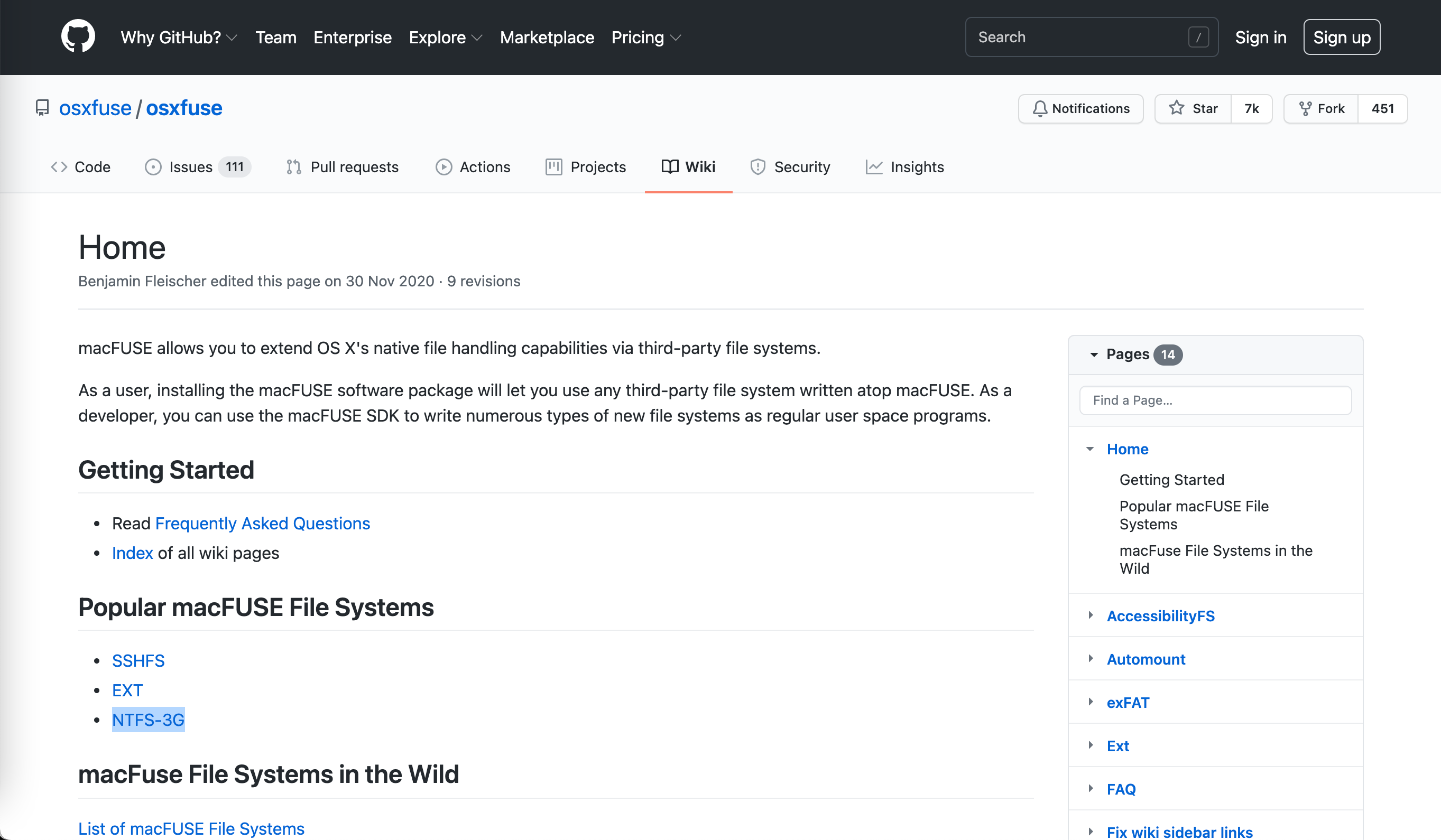Click the Sign in link
Viewport: 1441px width, 840px height.
(x=1260, y=38)
